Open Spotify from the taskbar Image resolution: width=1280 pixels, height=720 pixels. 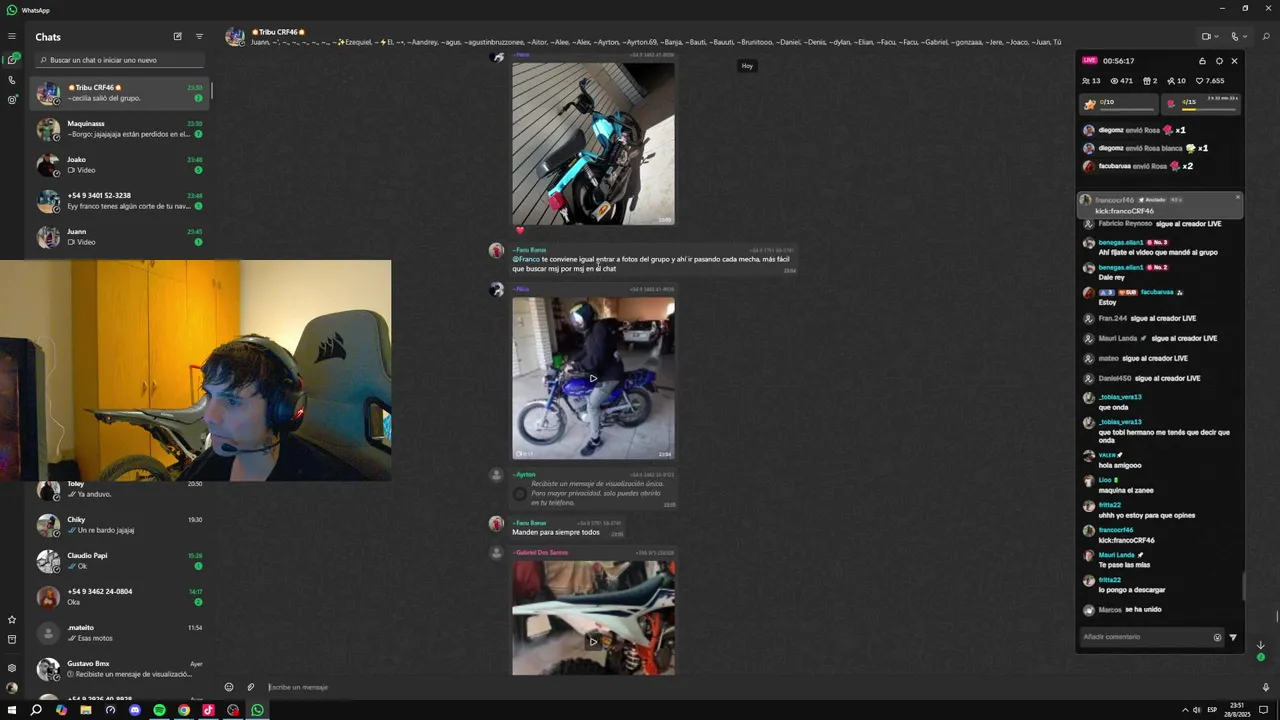159,710
